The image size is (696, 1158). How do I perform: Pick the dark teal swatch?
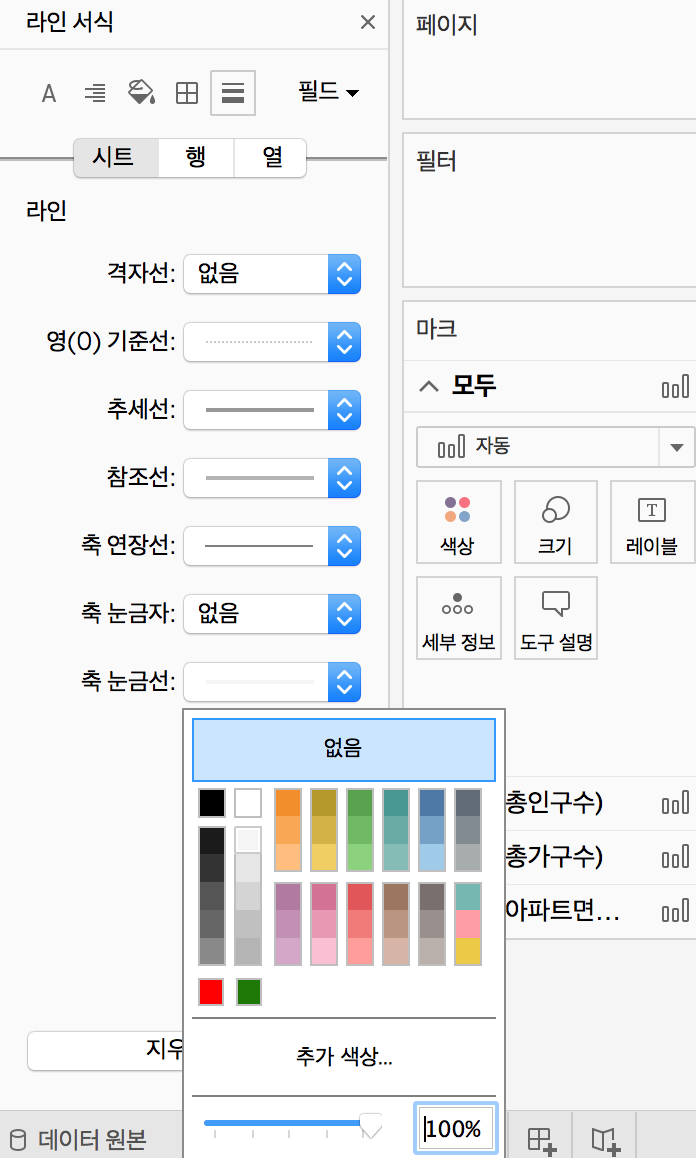396,803
